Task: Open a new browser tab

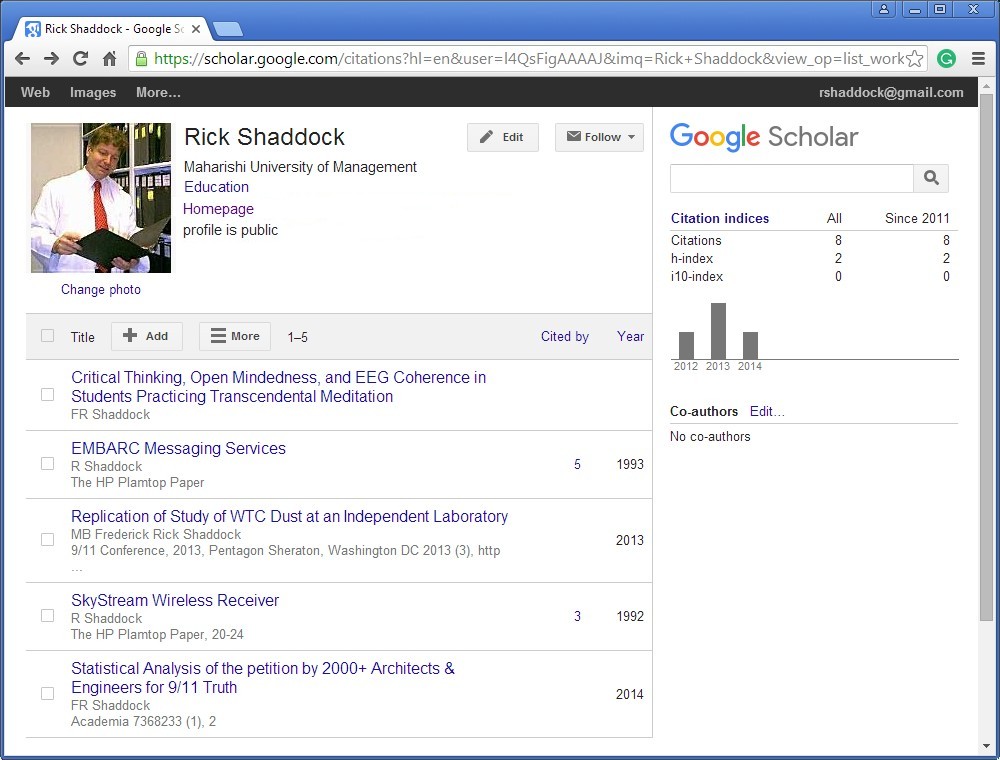Action: click(227, 29)
